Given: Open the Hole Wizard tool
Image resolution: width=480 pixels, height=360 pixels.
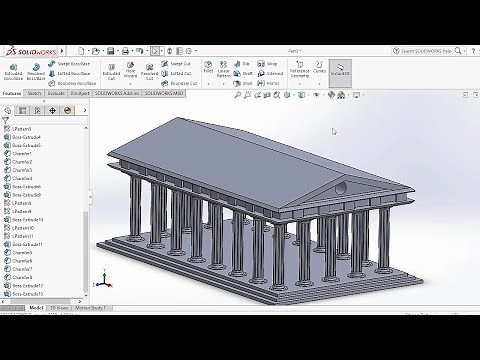Looking at the screenshot, I should point(130,69).
